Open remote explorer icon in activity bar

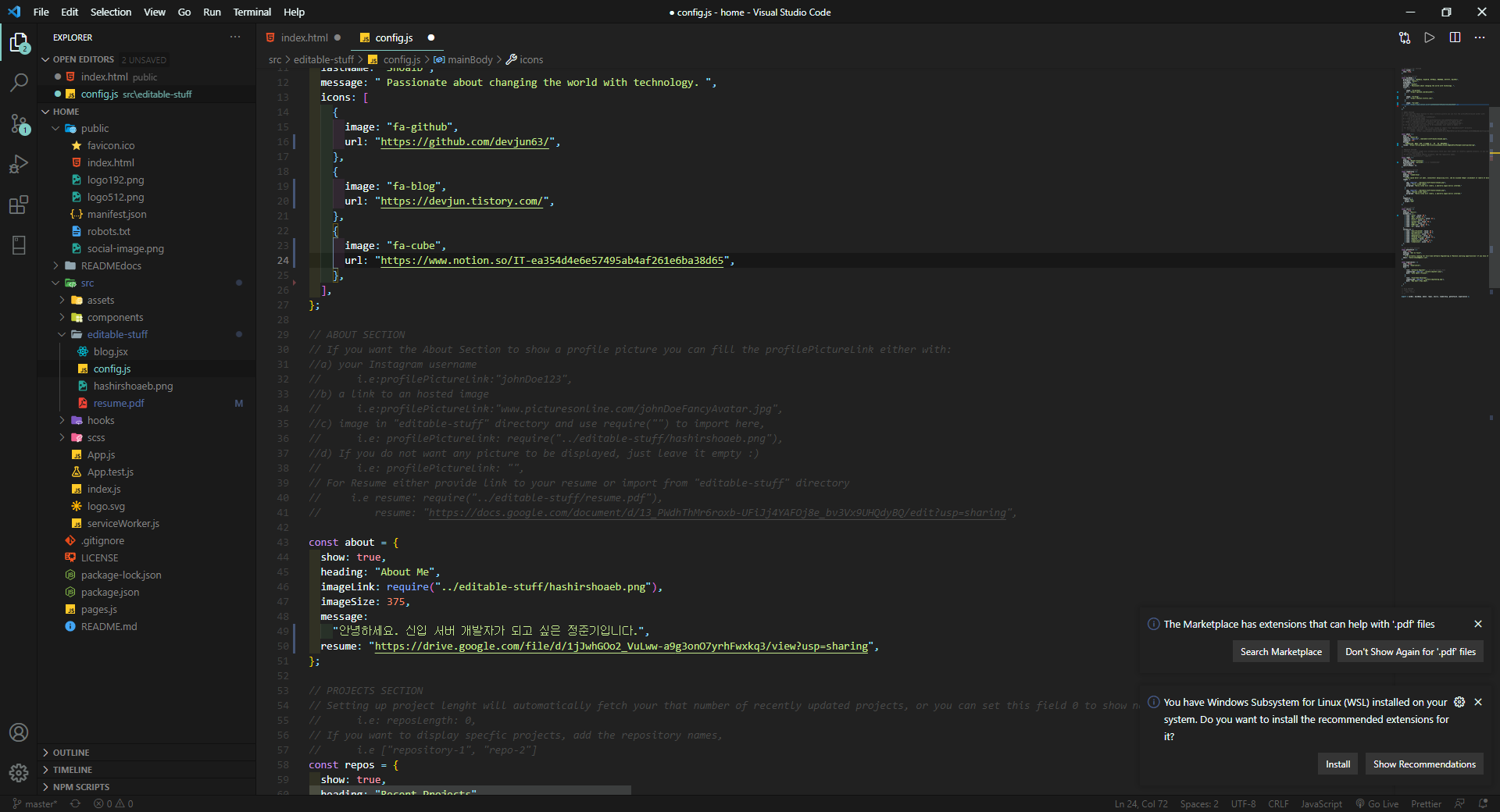point(19,245)
